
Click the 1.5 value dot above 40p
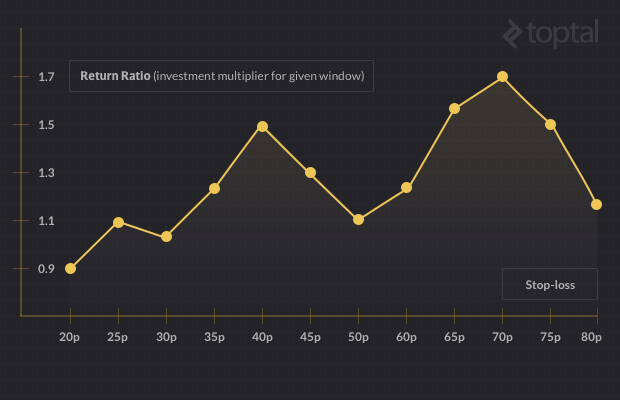262,127
